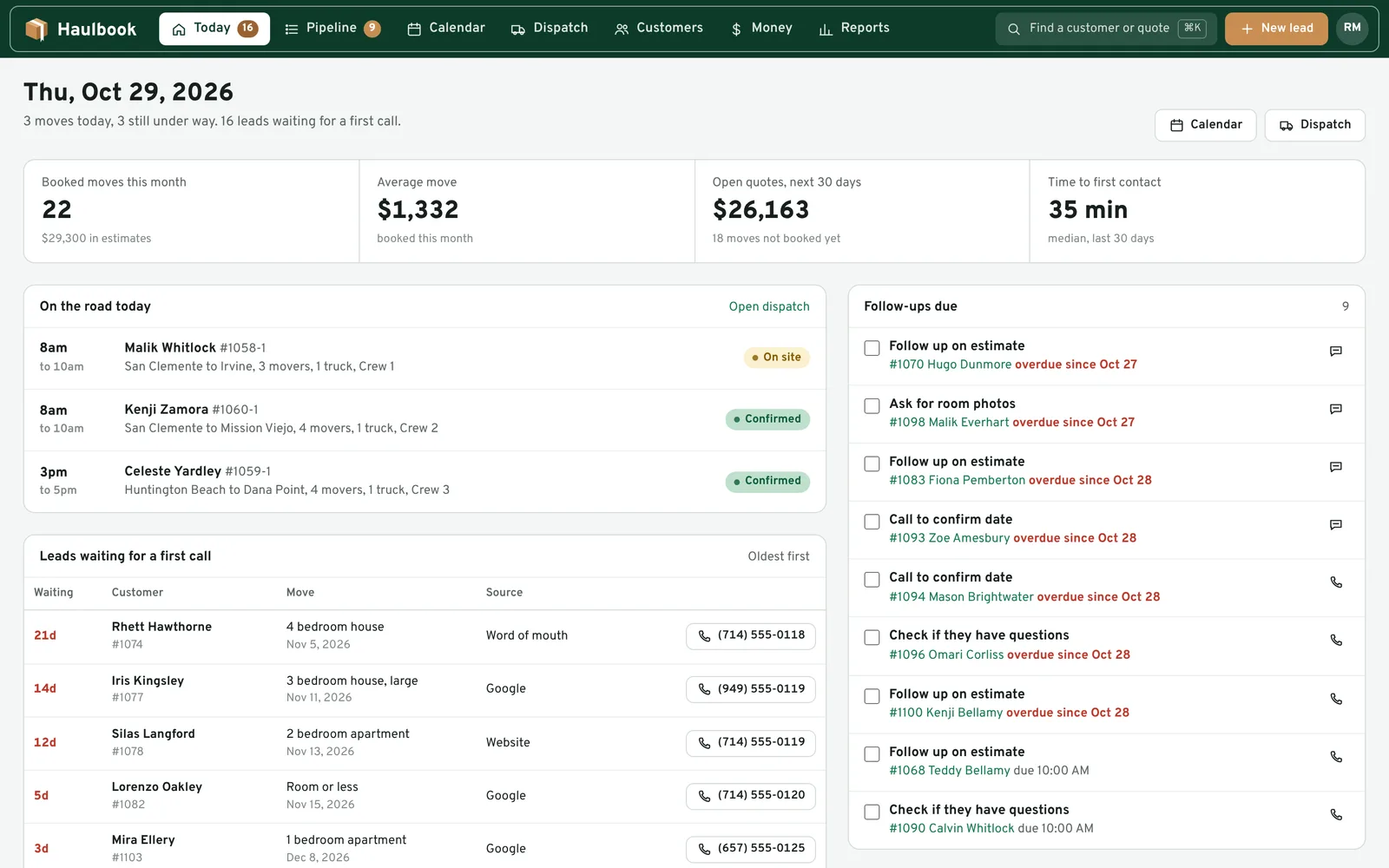Check Zoe Amesbury confirm date checkbox
Screen dimensions: 1389x868
click(872, 522)
